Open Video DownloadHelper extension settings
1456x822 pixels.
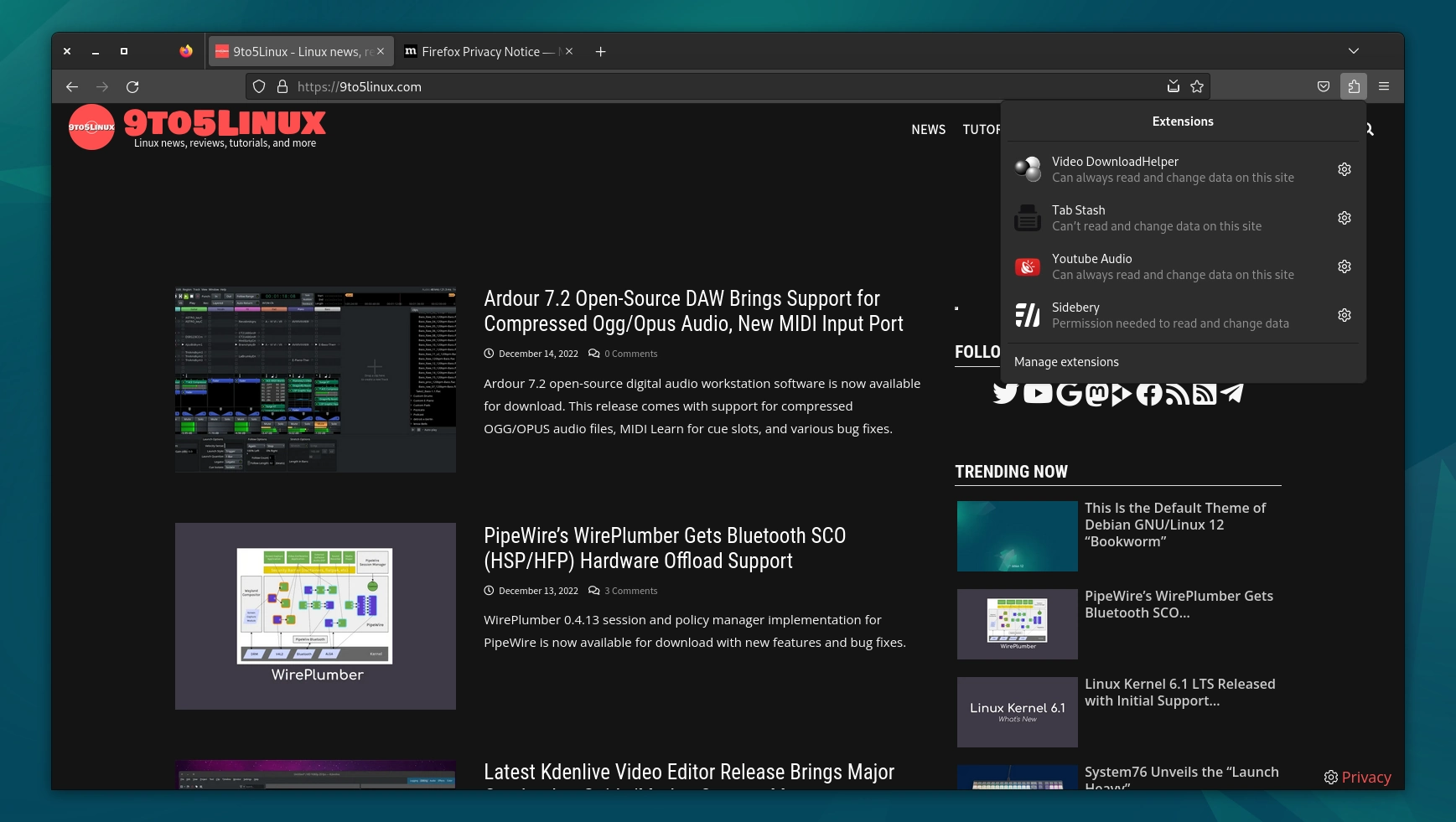tap(1345, 168)
